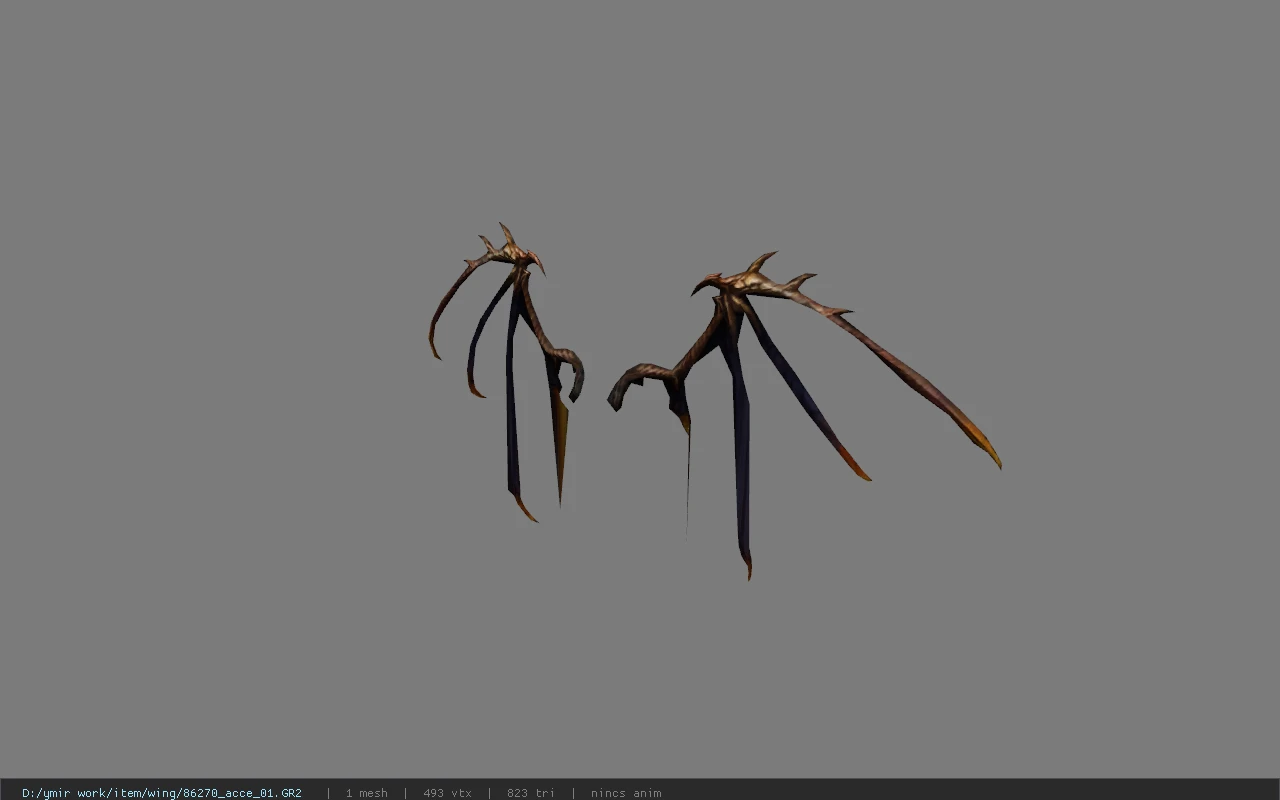This screenshot has height=800, width=1280.
Task: Click the '493 vtx' vertex count
Action: (447, 793)
